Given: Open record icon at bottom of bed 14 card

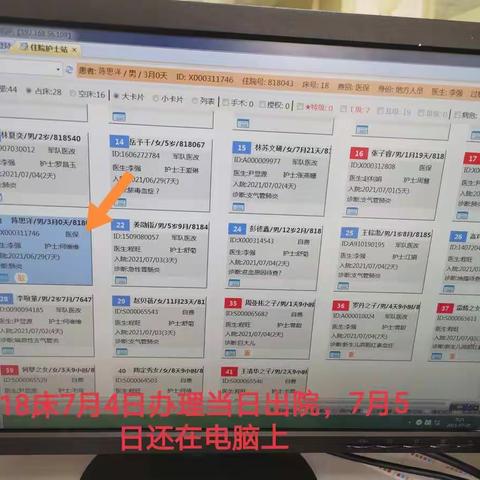Looking at the screenshot, I should 120,202.
